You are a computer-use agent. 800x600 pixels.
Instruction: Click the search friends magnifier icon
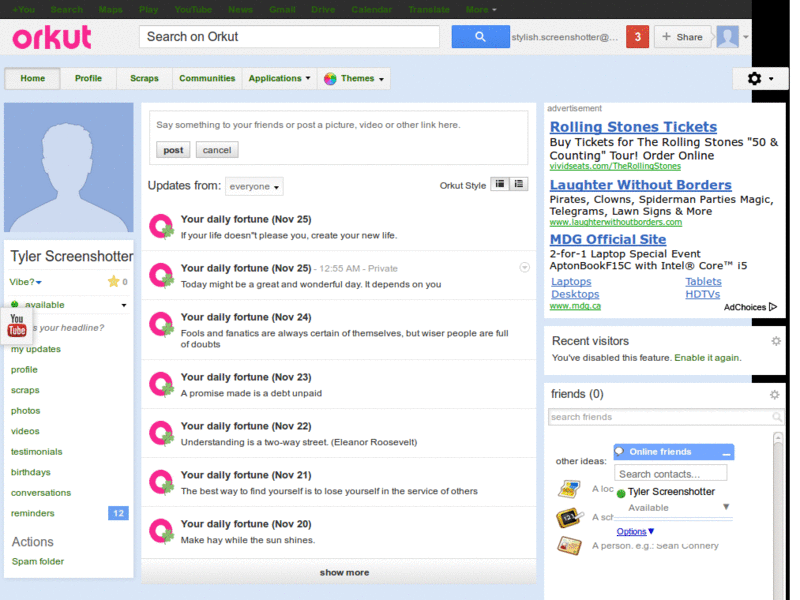tap(777, 417)
